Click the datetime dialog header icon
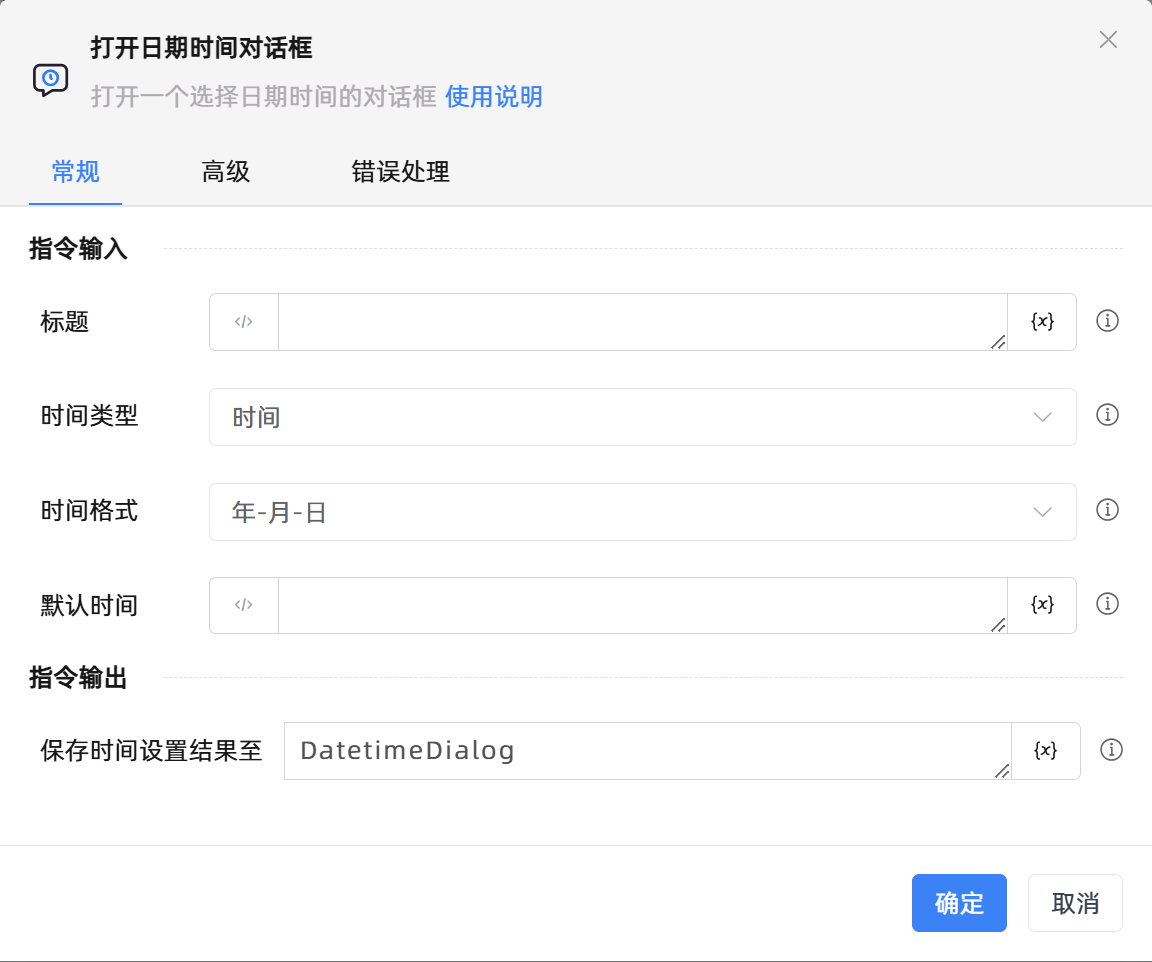This screenshot has height=962, width=1152. pos(51,79)
